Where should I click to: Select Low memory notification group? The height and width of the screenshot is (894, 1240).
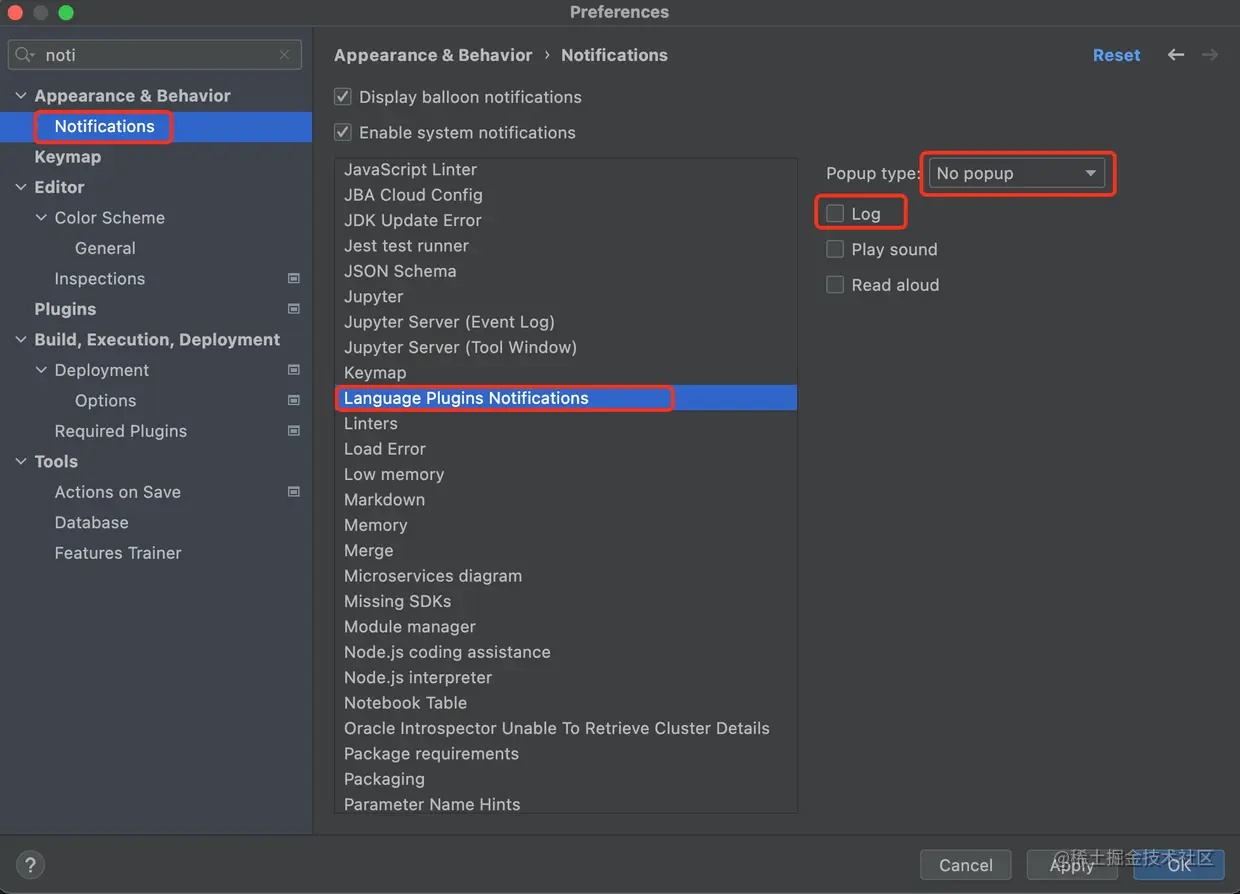(566, 474)
